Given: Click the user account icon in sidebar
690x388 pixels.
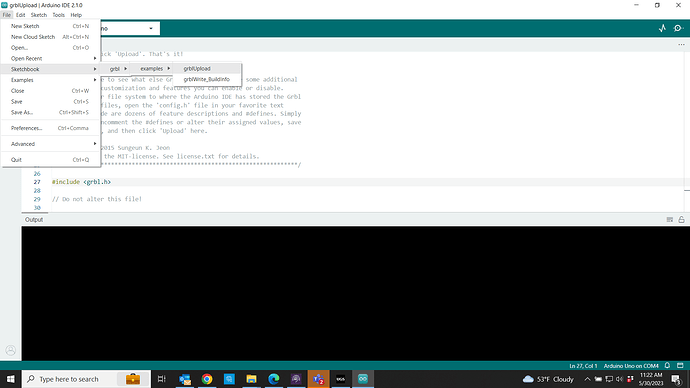Looking at the screenshot, I should point(11,350).
